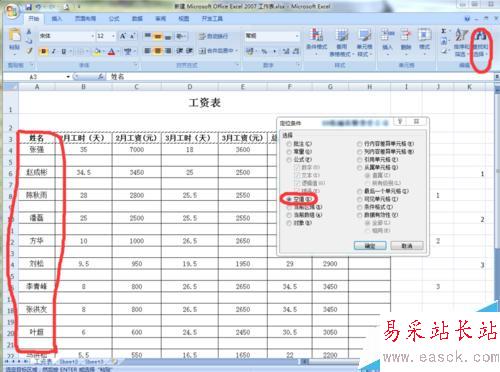The height and width of the screenshot is (372, 500).
Task: Switch to the 页面布局 ribbon tab
Action: pyautogui.click(x=86, y=19)
